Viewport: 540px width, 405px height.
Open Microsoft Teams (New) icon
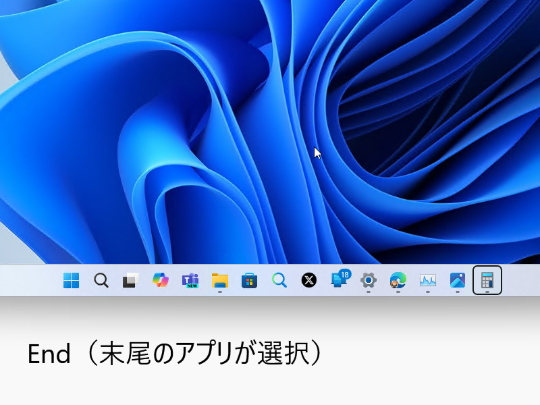pyautogui.click(x=190, y=280)
